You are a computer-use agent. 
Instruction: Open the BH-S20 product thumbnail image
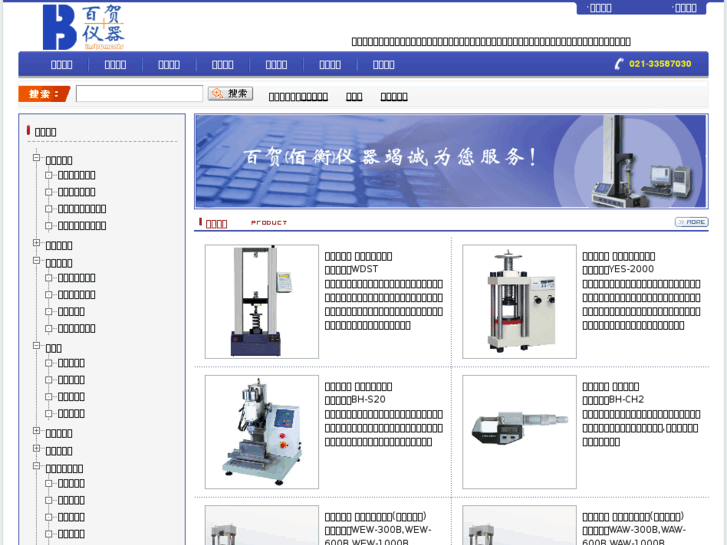coord(262,432)
